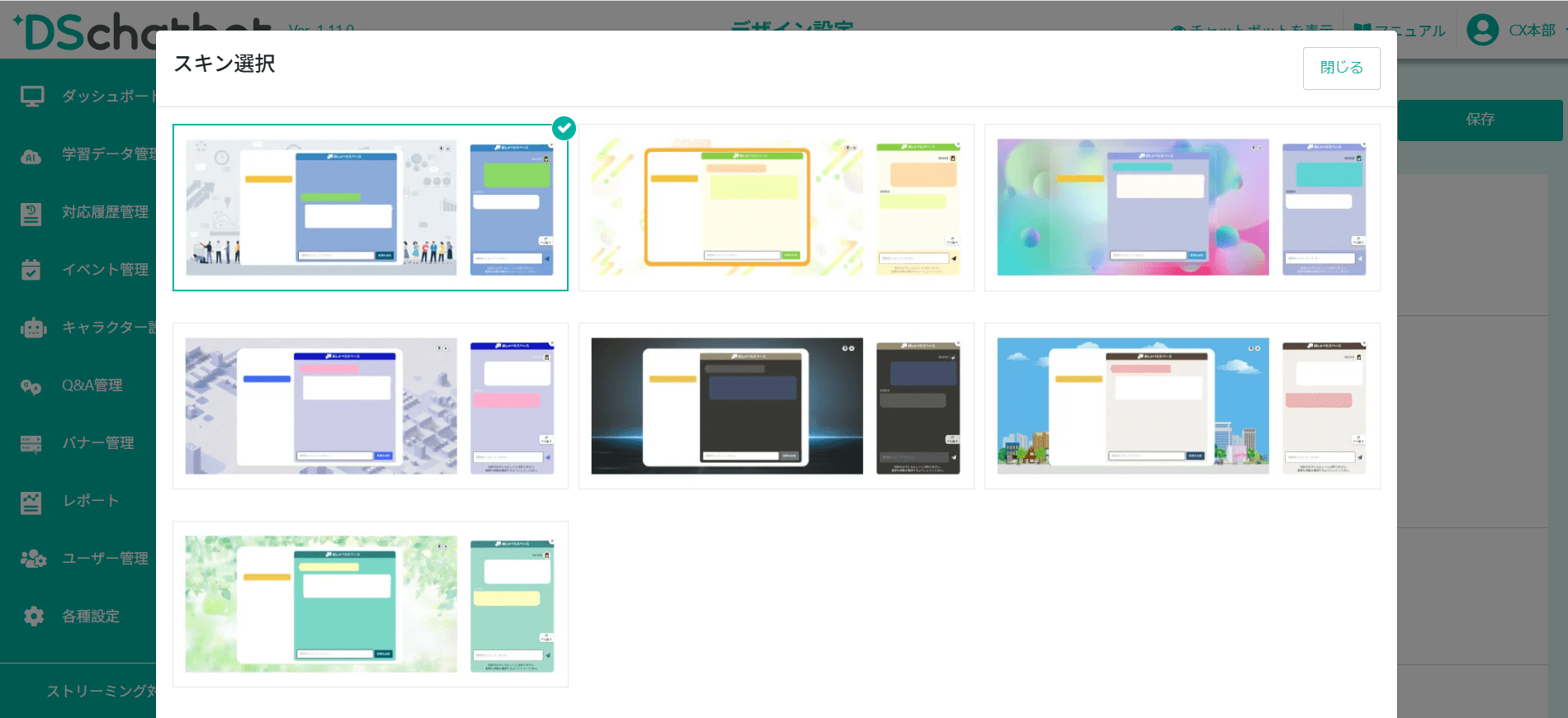Click the character settings robot icon
This screenshot has width=1568, height=718.
[x=33, y=328]
